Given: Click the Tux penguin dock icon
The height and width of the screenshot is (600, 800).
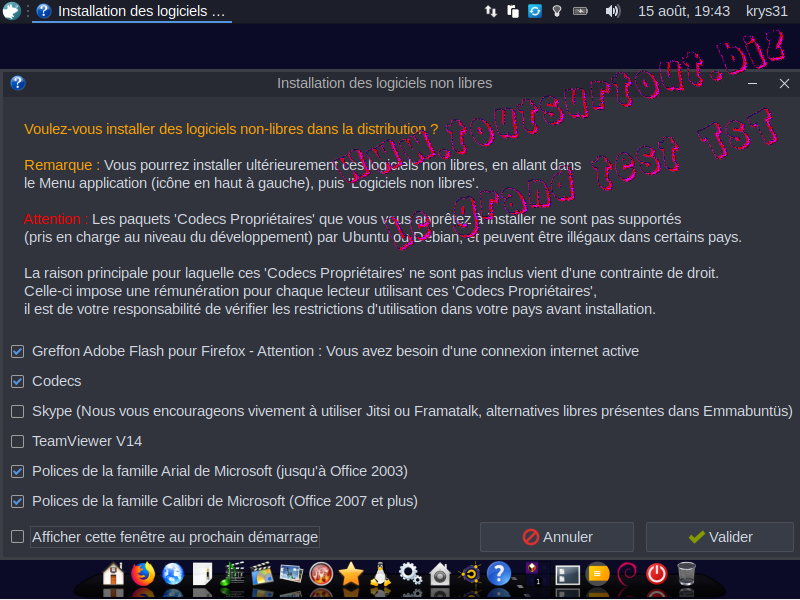Looking at the screenshot, I should click(380, 574).
